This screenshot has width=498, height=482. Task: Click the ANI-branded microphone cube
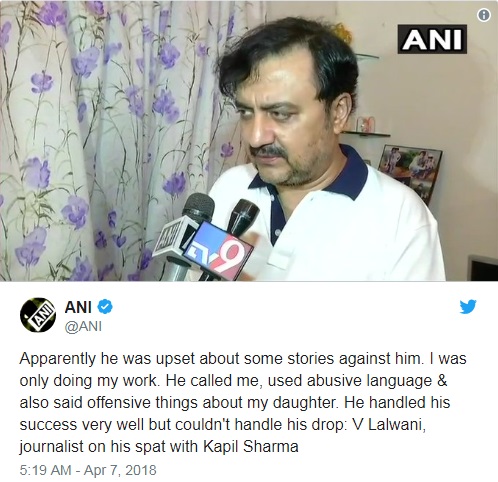pyautogui.click(x=171, y=237)
